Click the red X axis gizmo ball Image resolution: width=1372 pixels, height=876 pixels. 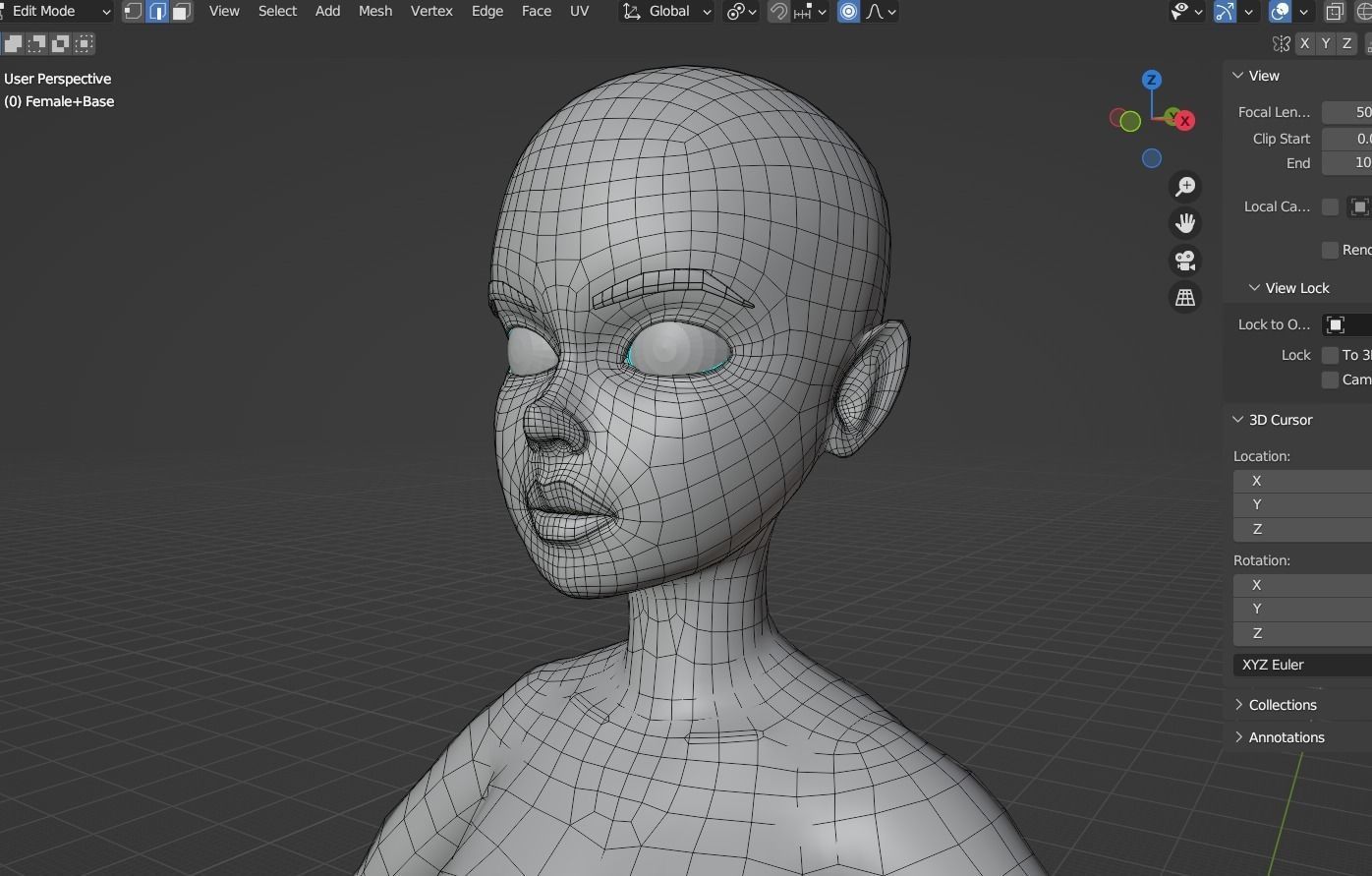pyautogui.click(x=1184, y=121)
